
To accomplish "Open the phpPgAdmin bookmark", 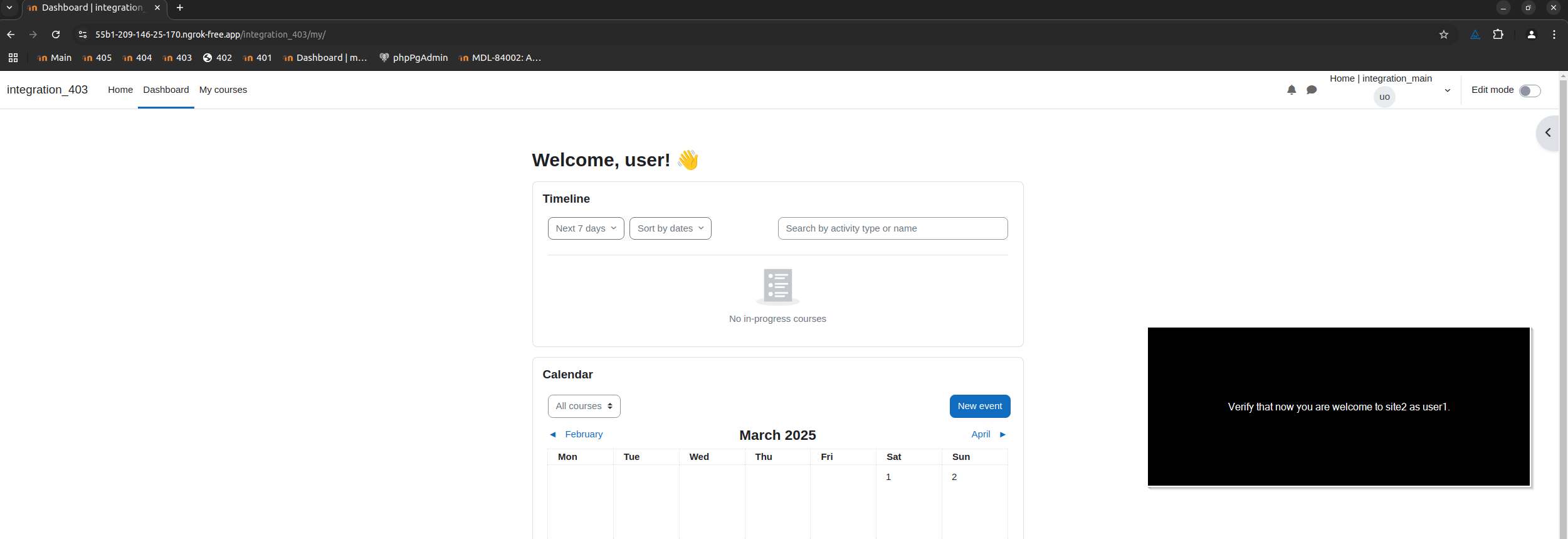I will tap(413, 58).
